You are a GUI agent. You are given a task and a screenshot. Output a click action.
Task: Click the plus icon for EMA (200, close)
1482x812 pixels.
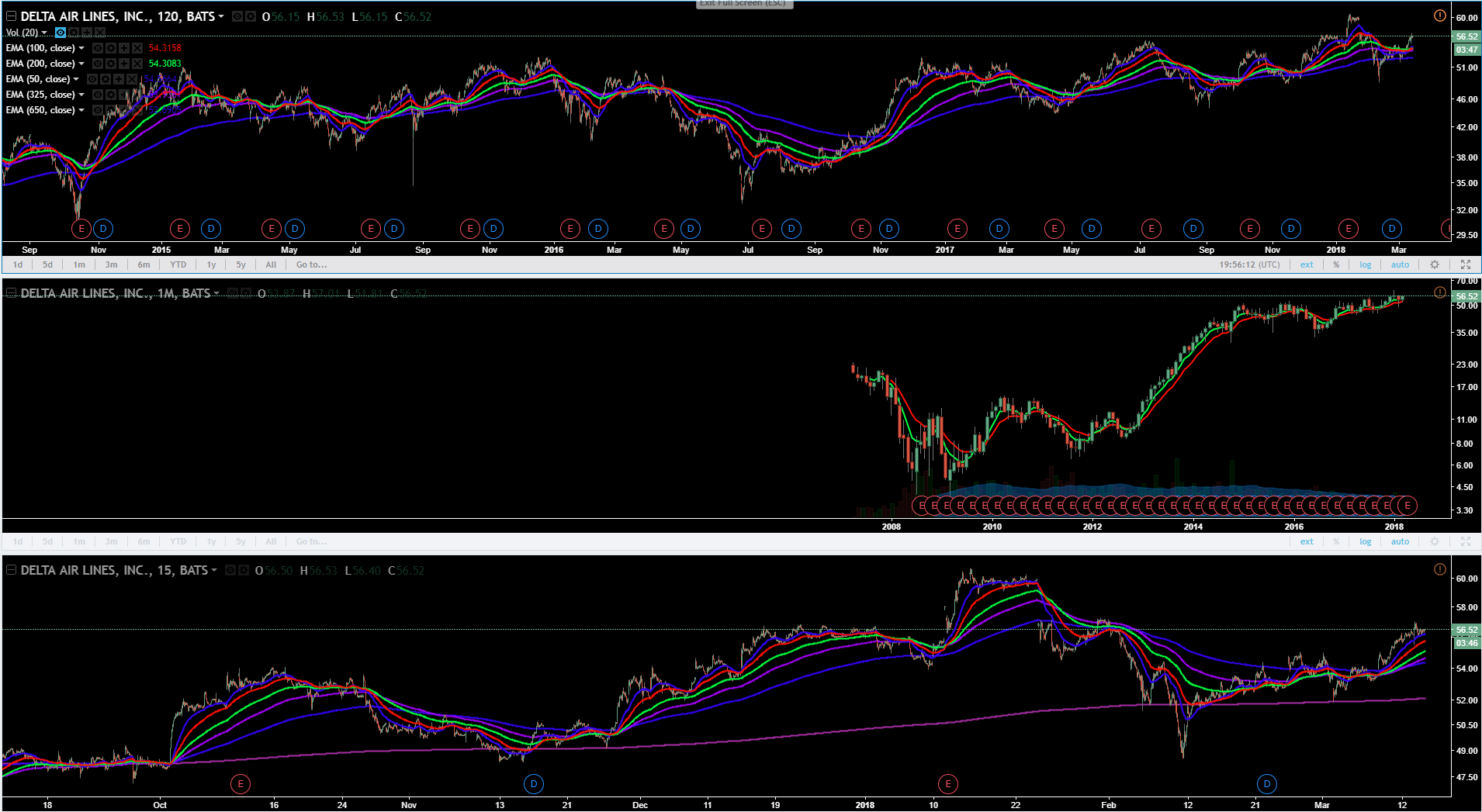pyautogui.click(x=124, y=64)
